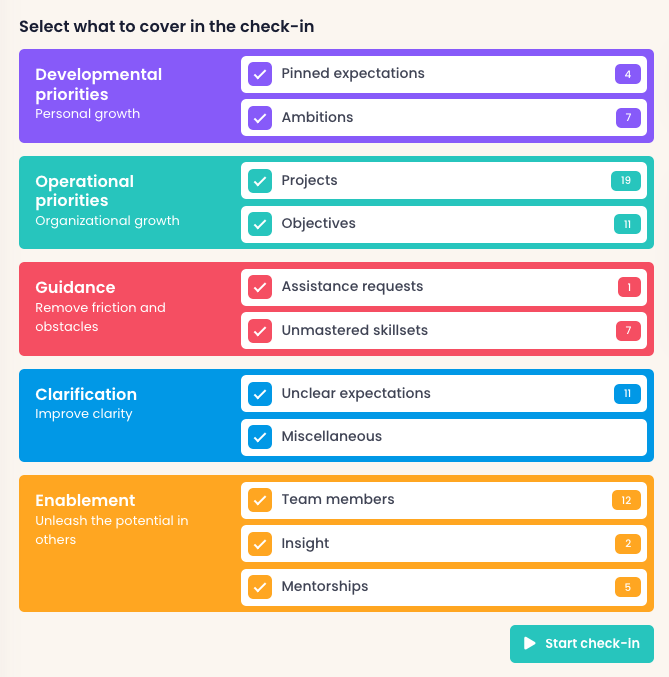The width and height of the screenshot is (669, 677).
Task: Click the Assistance requests badge showing 1
Action: [629, 287]
